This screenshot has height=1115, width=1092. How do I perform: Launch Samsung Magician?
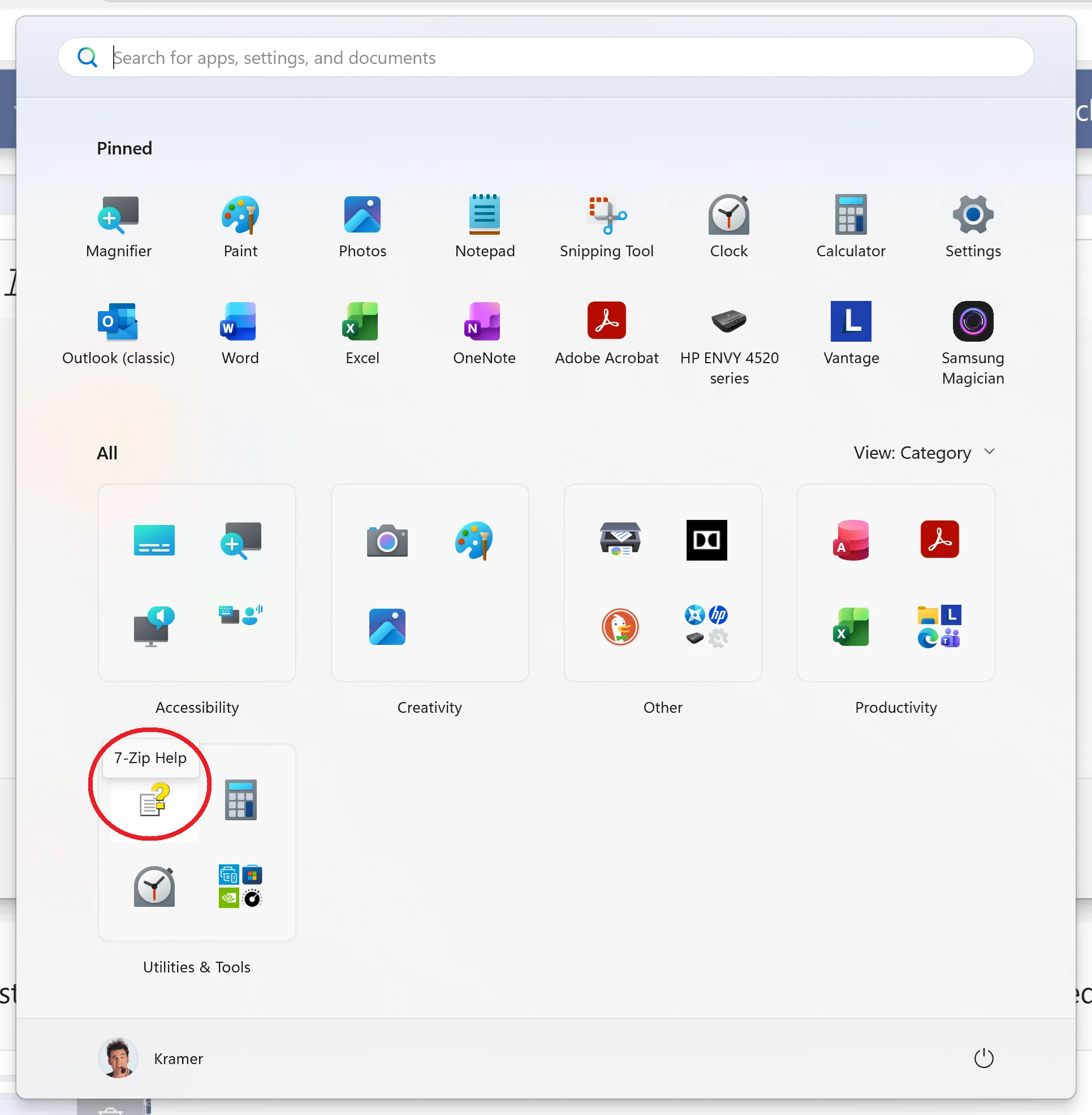(973, 343)
